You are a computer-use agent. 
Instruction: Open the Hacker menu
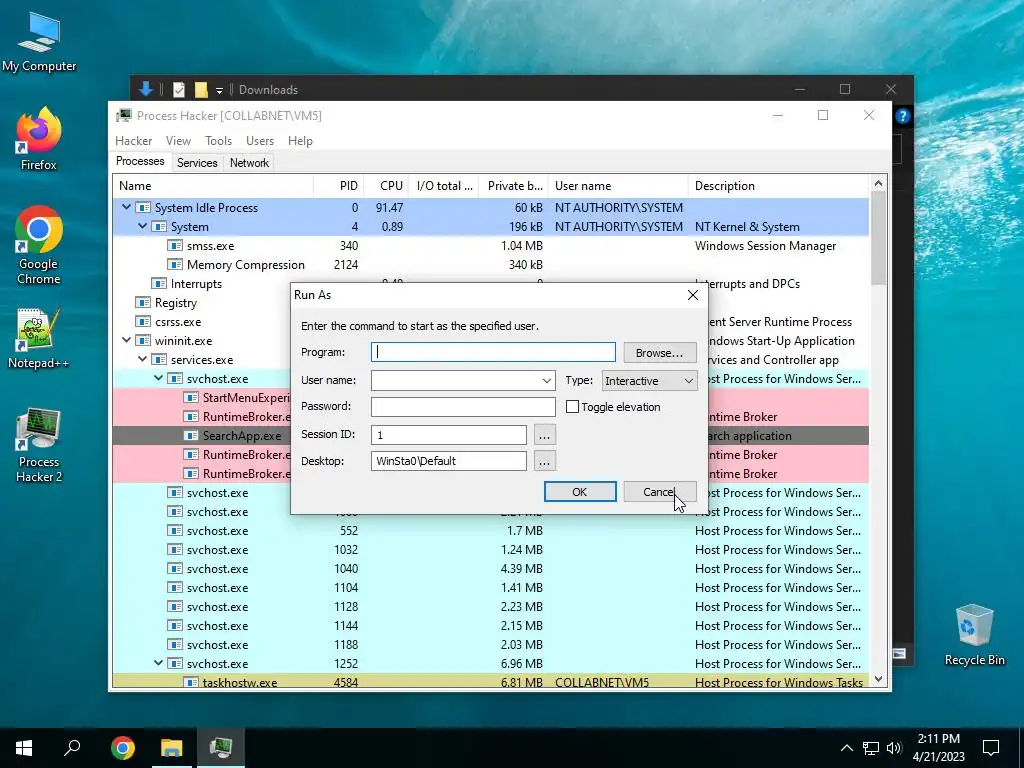click(x=133, y=141)
